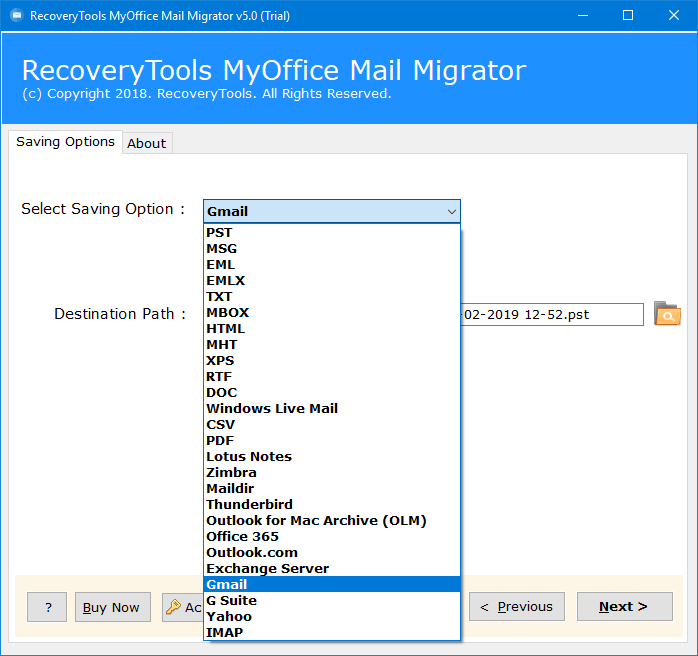The width and height of the screenshot is (698, 656).
Task: Choose Outlook for Mac Archive (OLM)
Action: [332, 521]
